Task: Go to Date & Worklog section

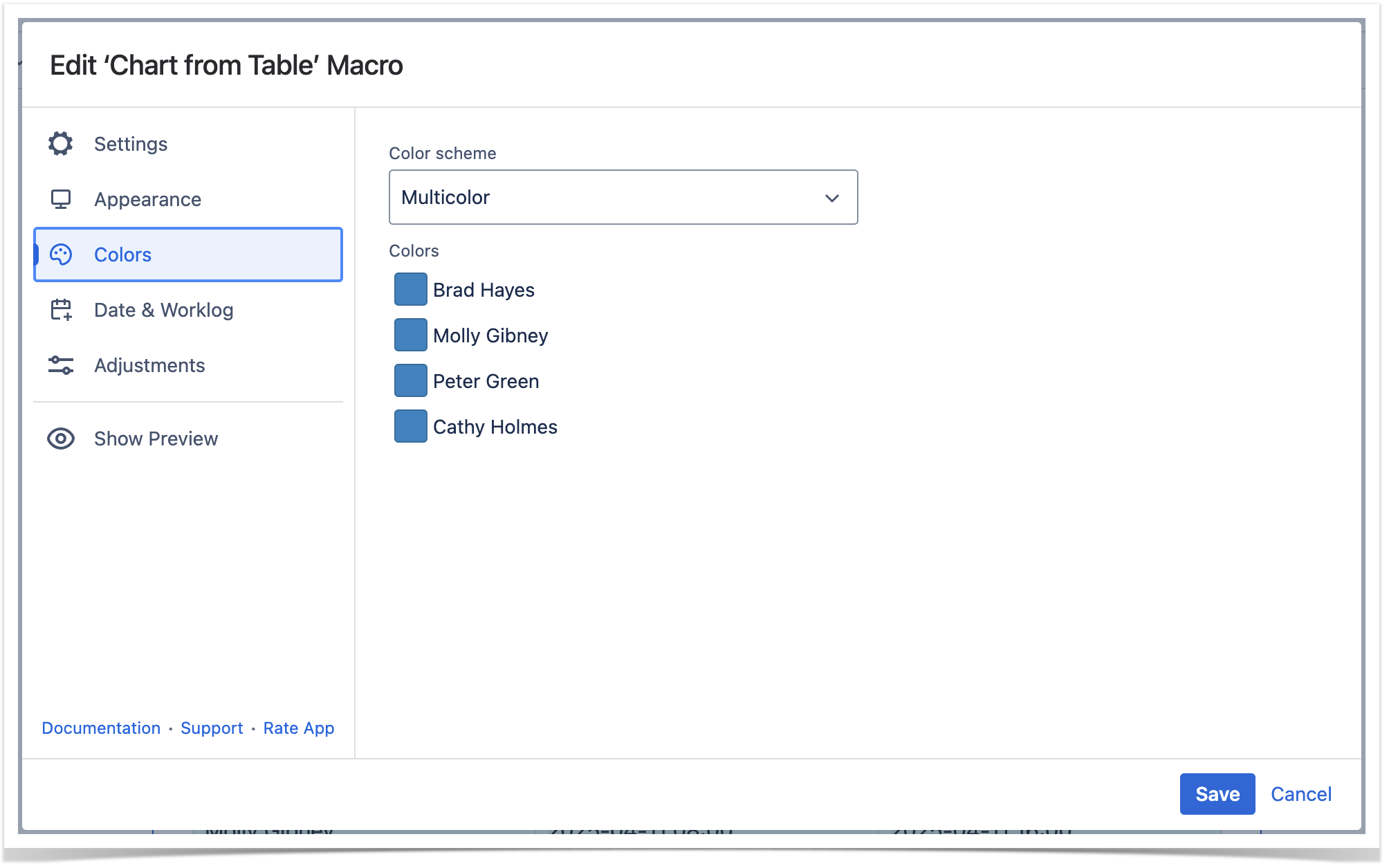Action: [x=163, y=310]
